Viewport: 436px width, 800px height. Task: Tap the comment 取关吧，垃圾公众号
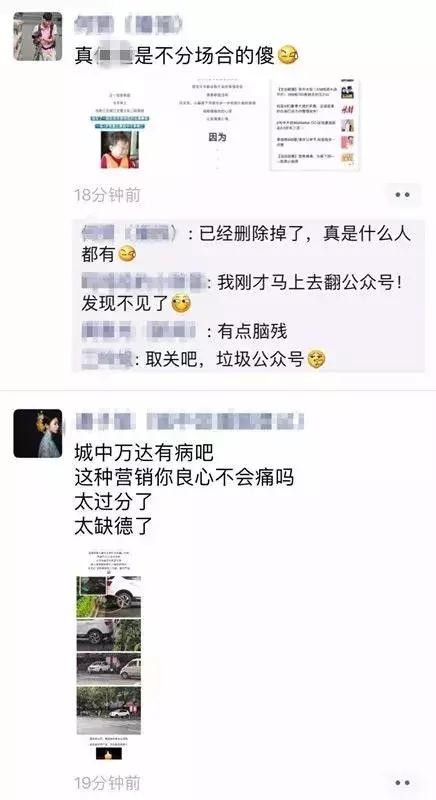click(204, 359)
